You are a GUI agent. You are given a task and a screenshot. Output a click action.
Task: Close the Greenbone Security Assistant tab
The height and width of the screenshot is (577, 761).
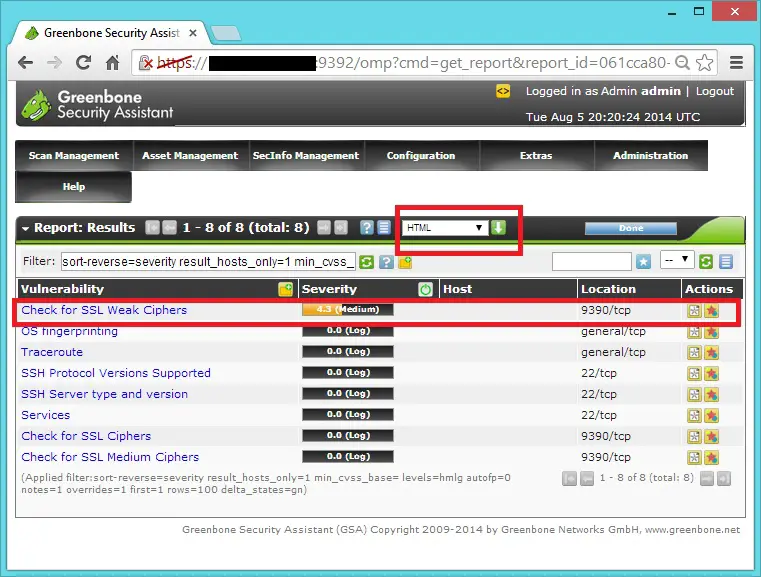click(x=193, y=33)
